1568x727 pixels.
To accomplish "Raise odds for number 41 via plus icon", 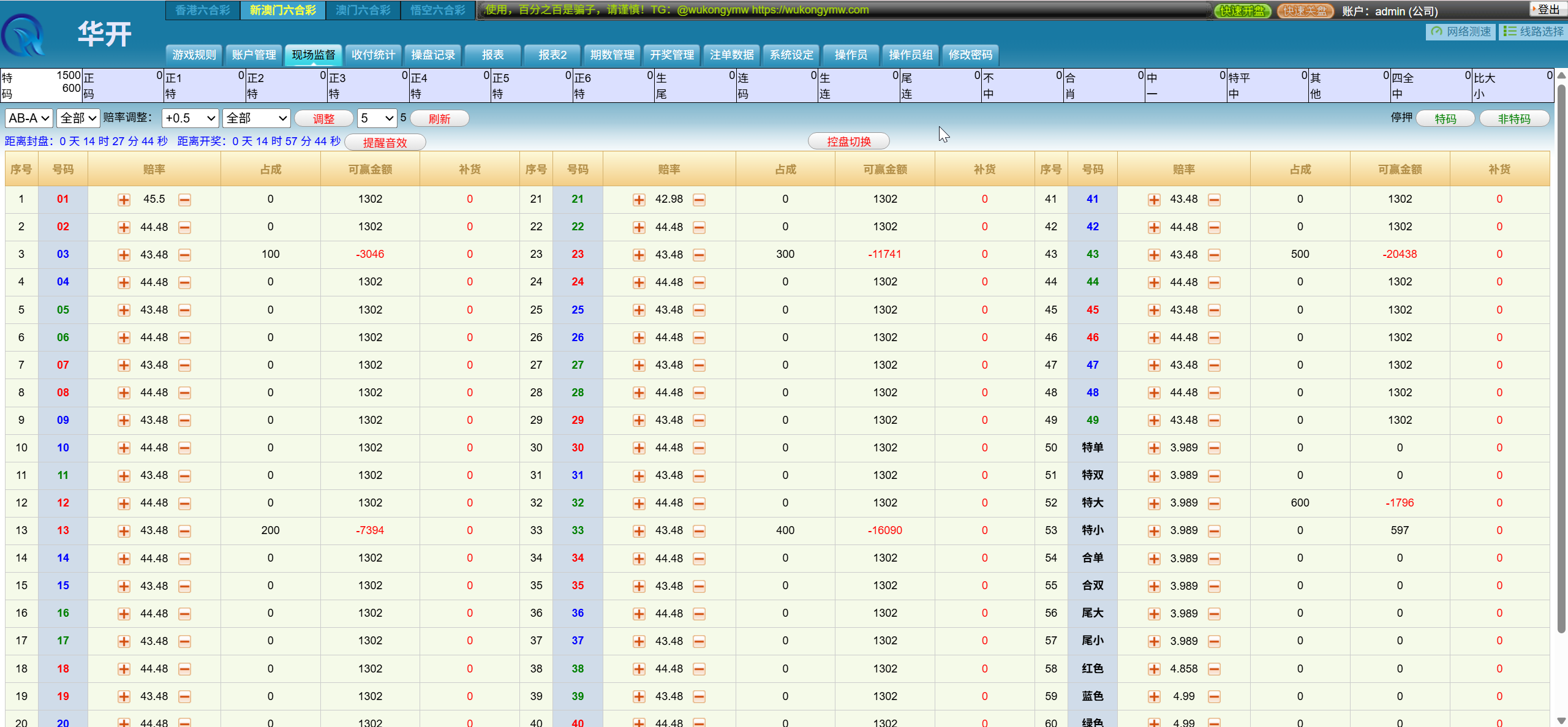I will click(x=1154, y=200).
